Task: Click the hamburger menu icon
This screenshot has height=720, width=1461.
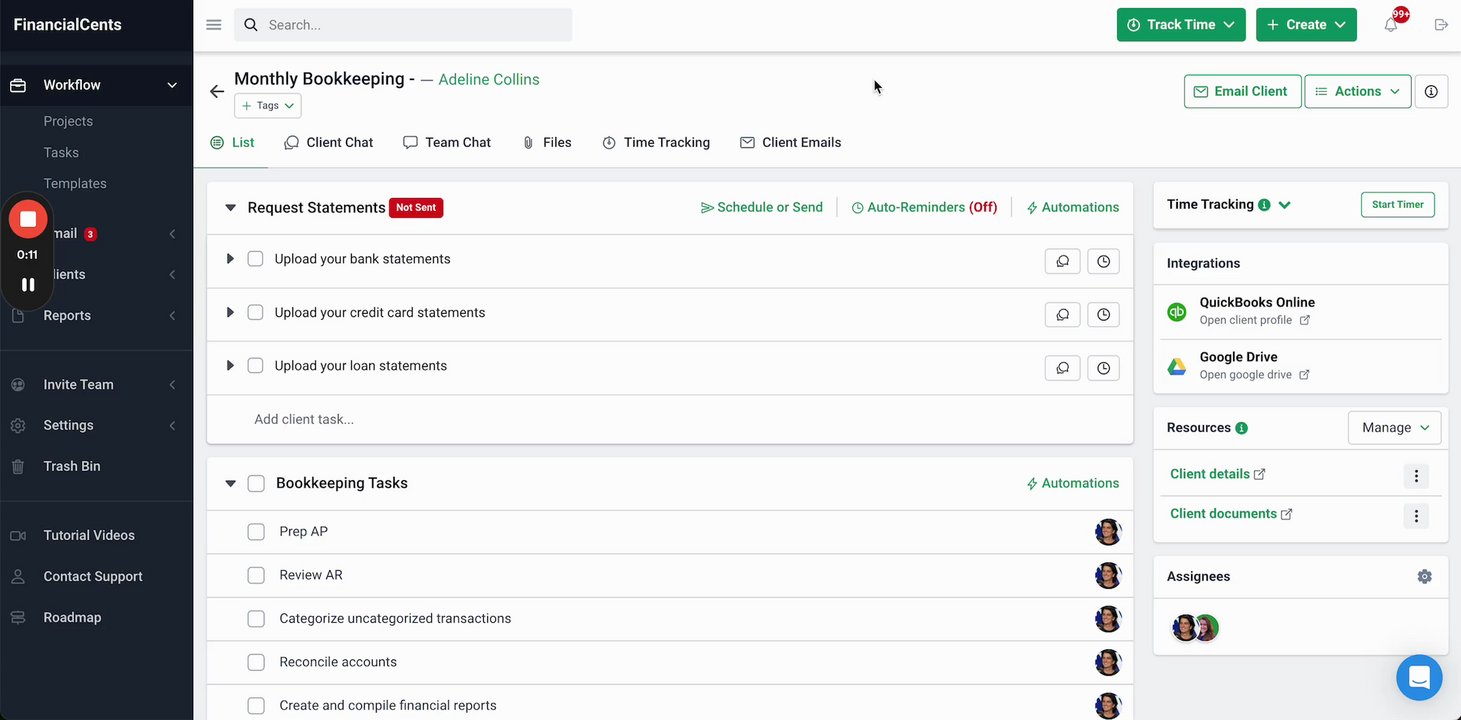Action: tap(214, 25)
